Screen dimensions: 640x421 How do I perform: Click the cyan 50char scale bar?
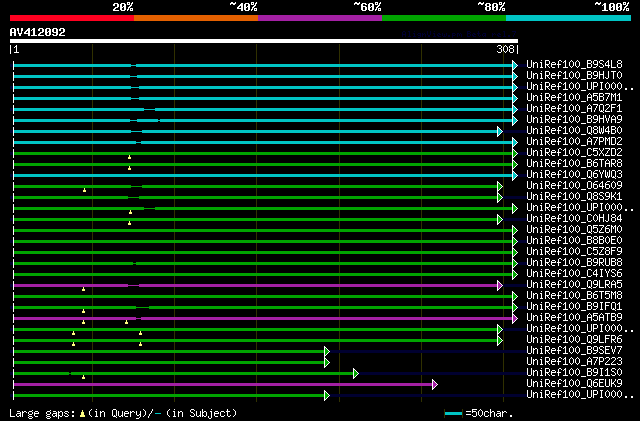453,414
